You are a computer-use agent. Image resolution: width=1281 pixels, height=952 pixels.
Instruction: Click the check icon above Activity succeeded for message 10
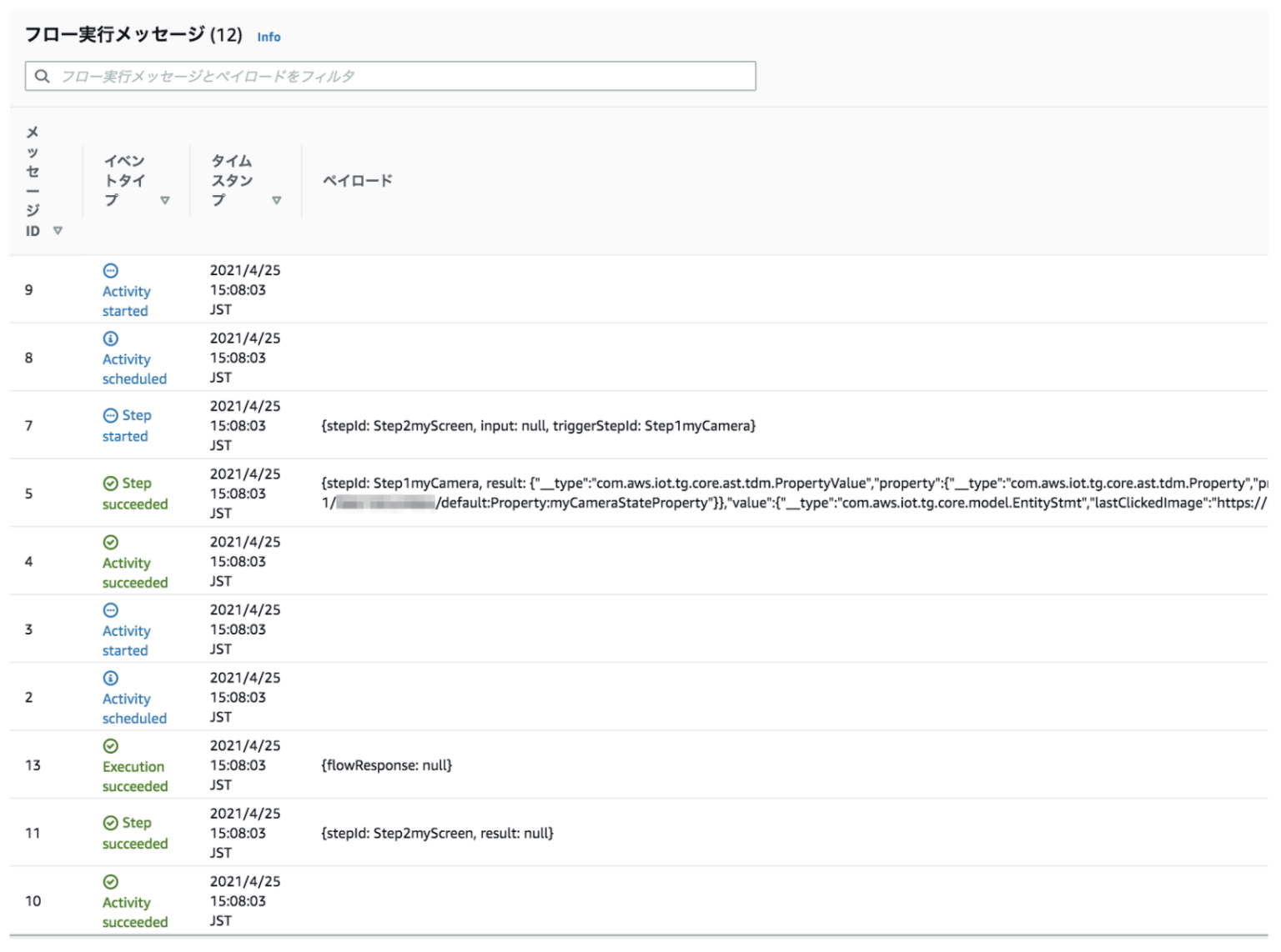[111, 881]
